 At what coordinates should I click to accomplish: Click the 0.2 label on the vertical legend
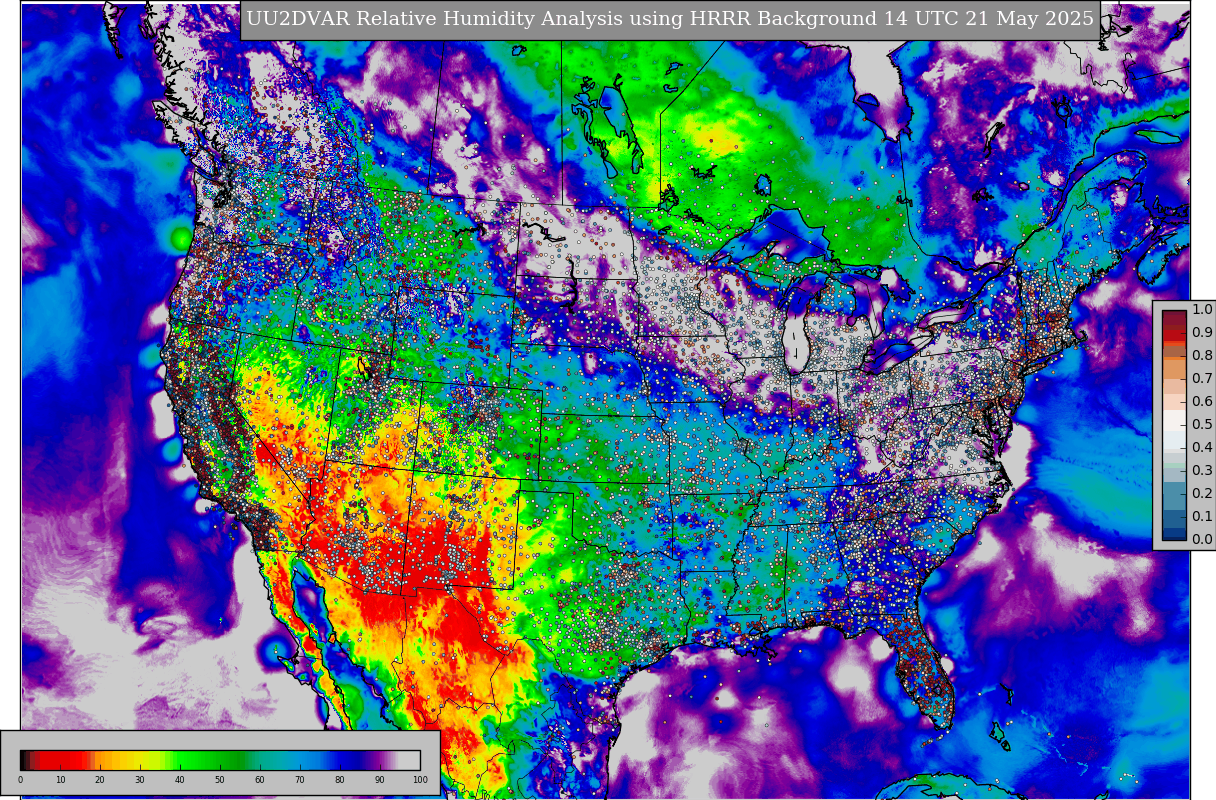1202,493
